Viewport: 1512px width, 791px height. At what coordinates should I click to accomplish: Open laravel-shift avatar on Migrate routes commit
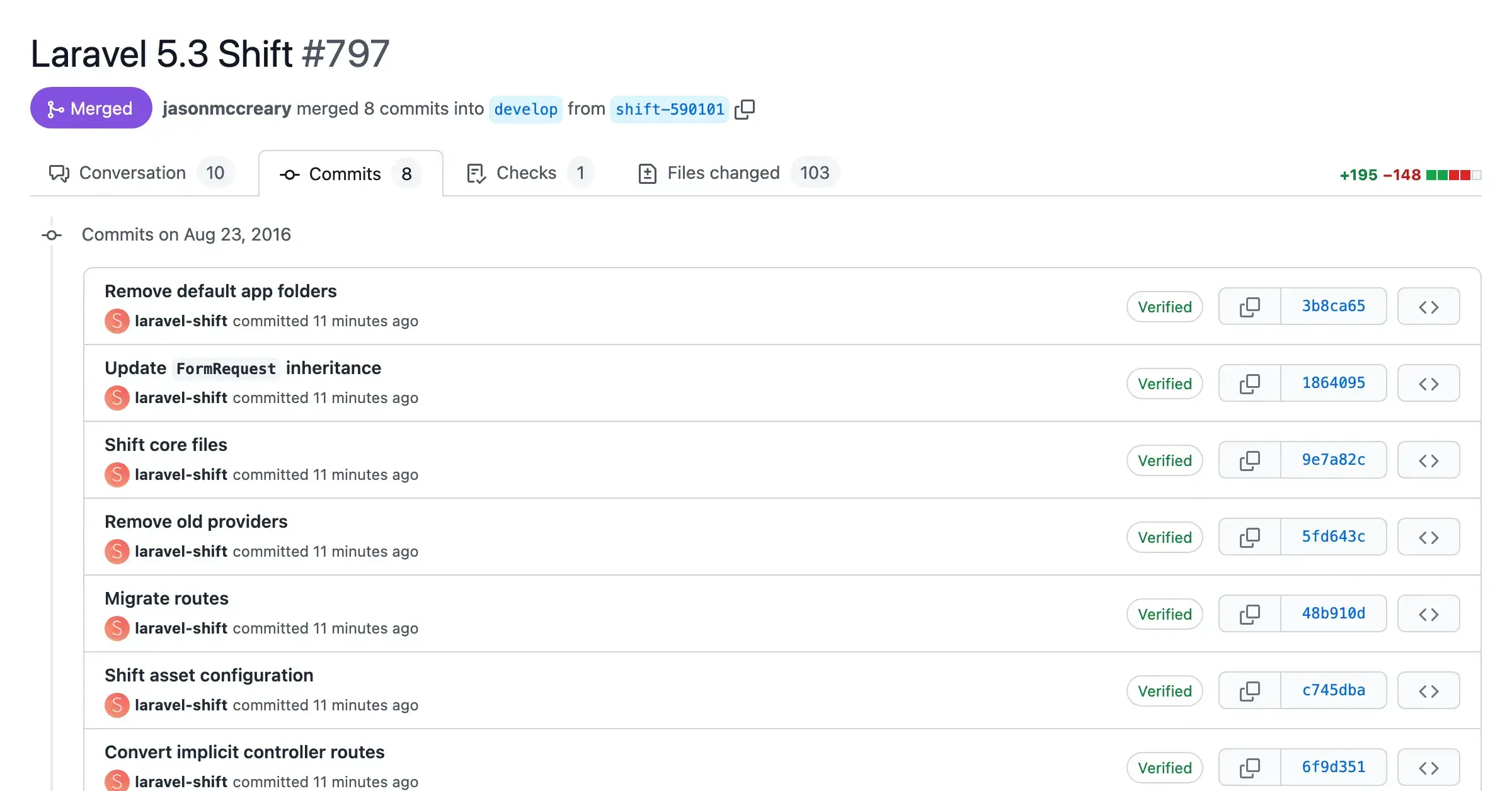[x=117, y=629]
